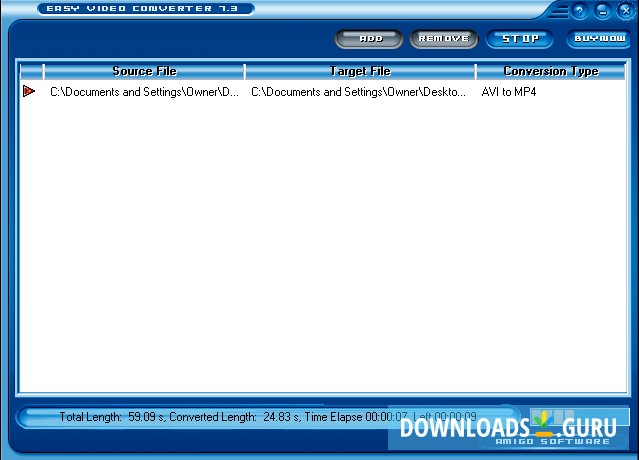
Task: Close Easy Video Converter with X icon
Action: pyautogui.click(x=626, y=10)
